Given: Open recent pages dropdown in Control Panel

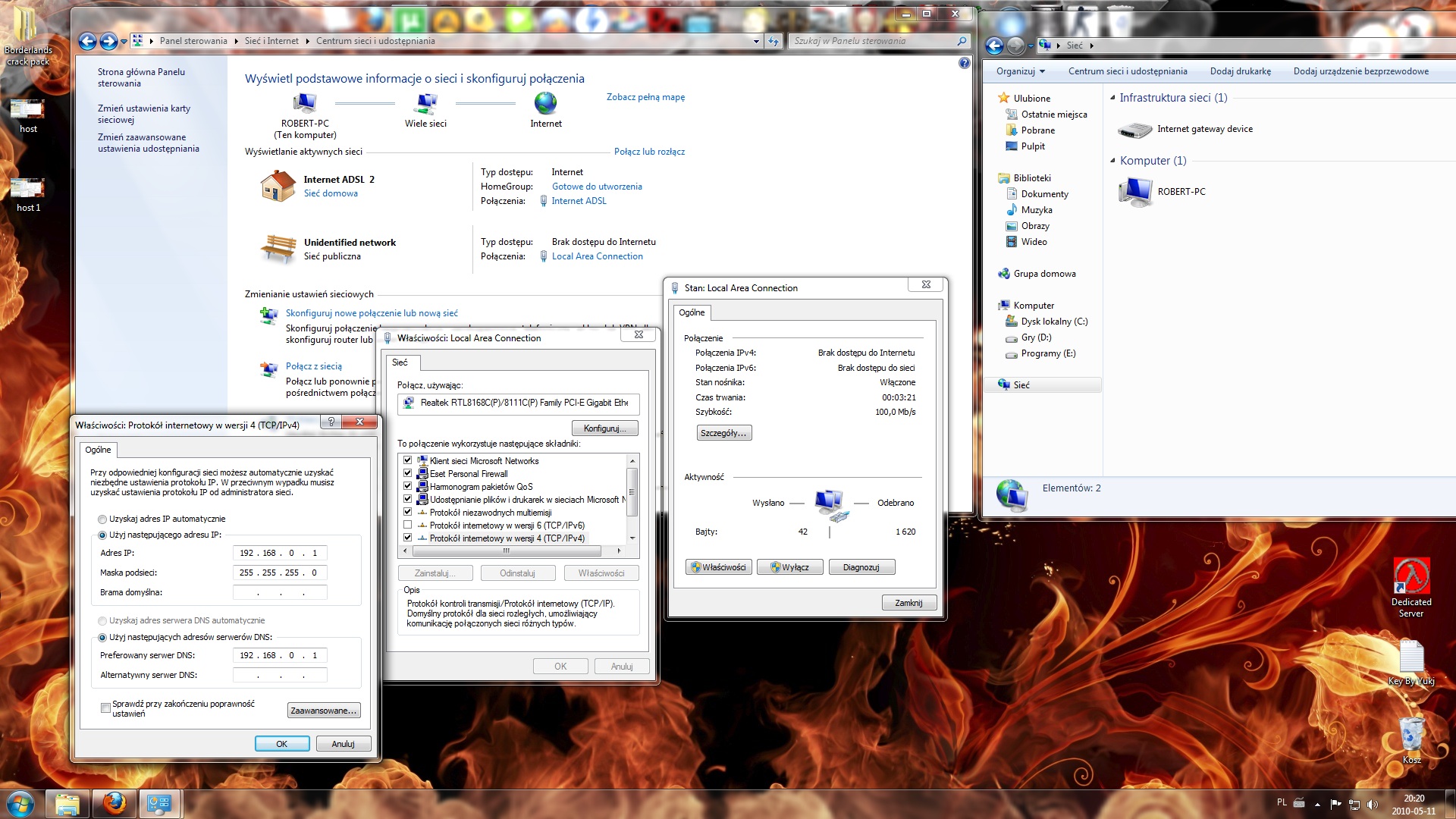Looking at the screenshot, I should (x=124, y=42).
